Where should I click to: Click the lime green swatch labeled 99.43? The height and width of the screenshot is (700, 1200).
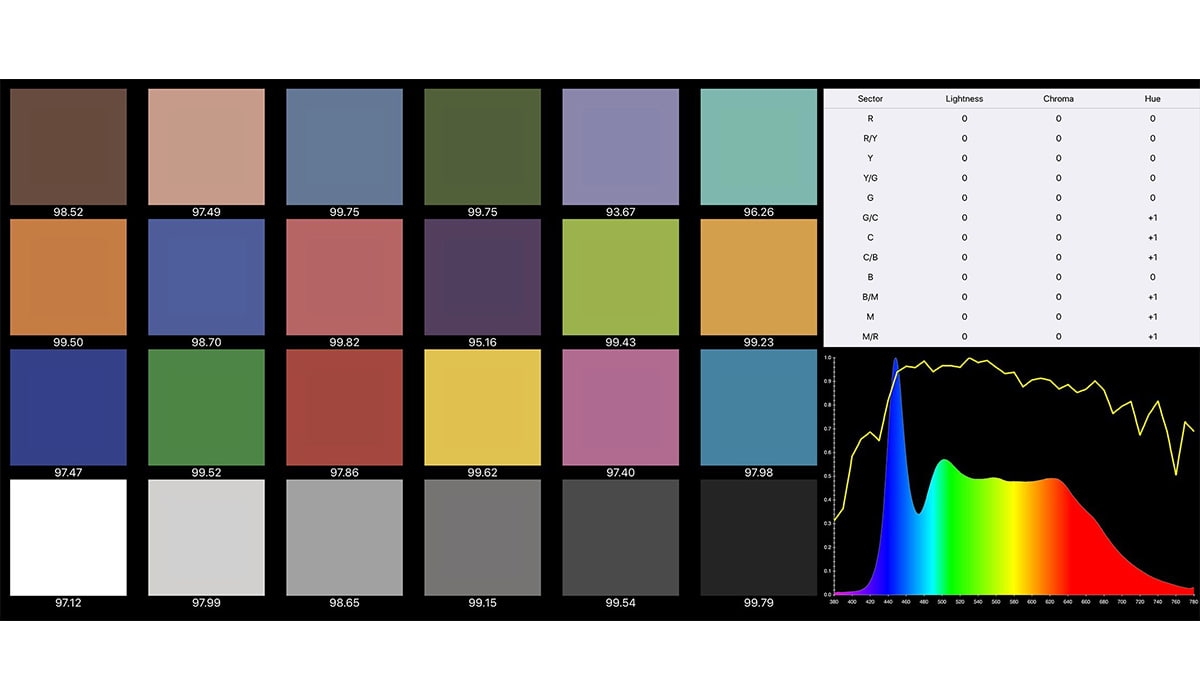pyautogui.click(x=620, y=277)
